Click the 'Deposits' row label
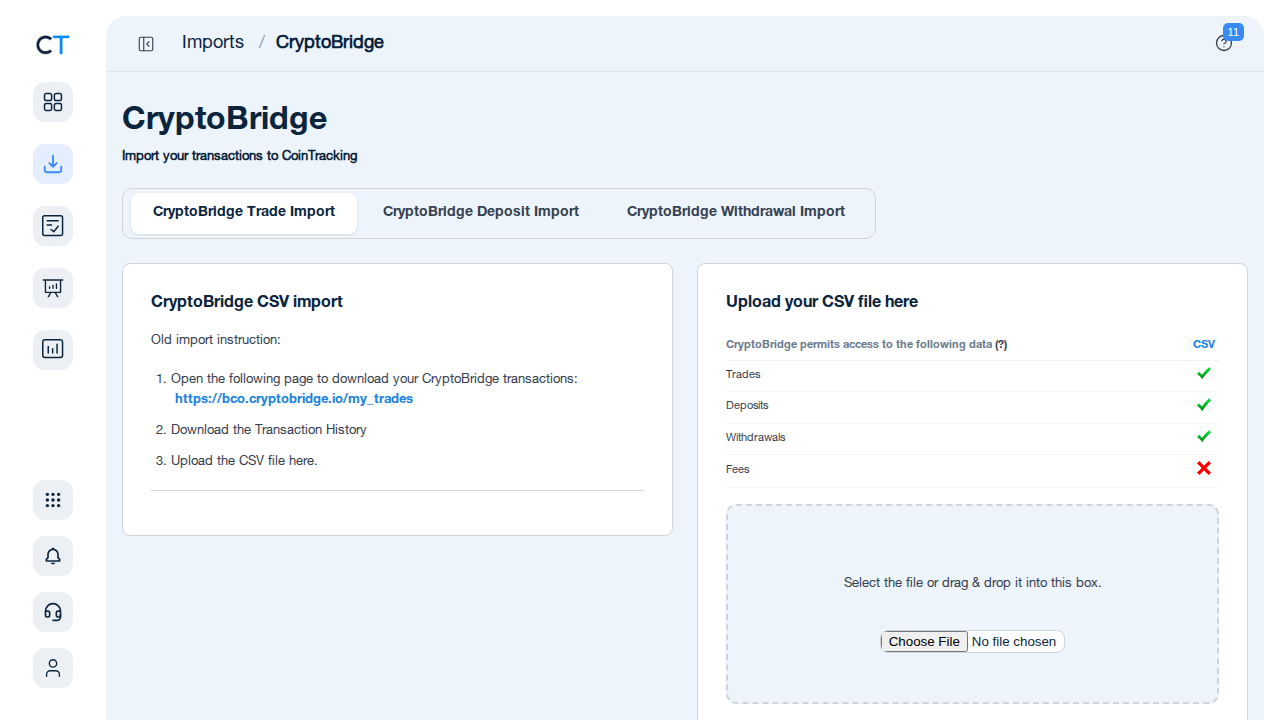 click(x=747, y=405)
